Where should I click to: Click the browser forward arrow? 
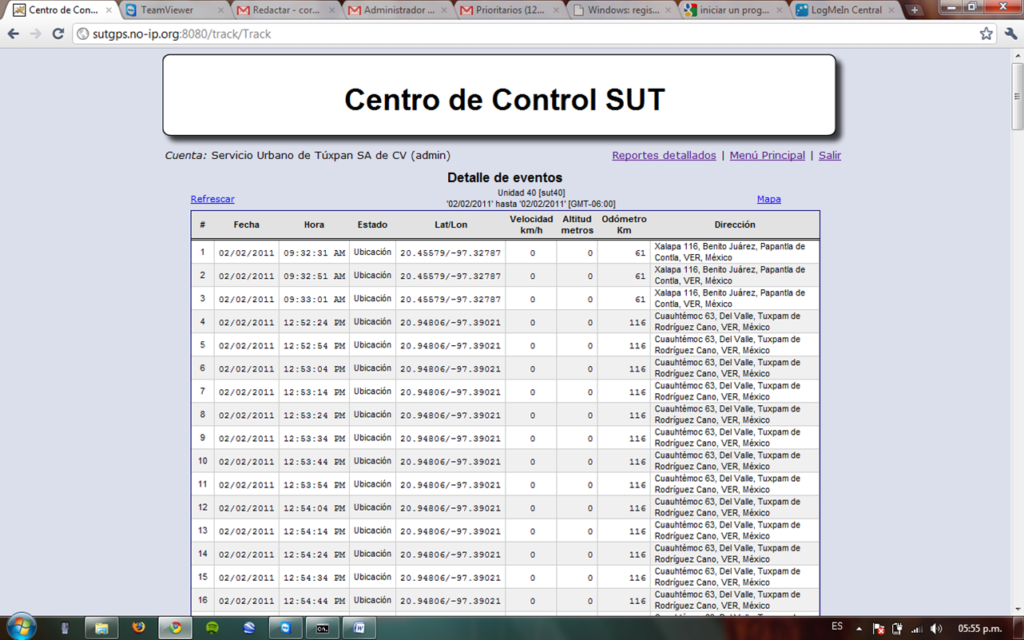click(x=35, y=34)
